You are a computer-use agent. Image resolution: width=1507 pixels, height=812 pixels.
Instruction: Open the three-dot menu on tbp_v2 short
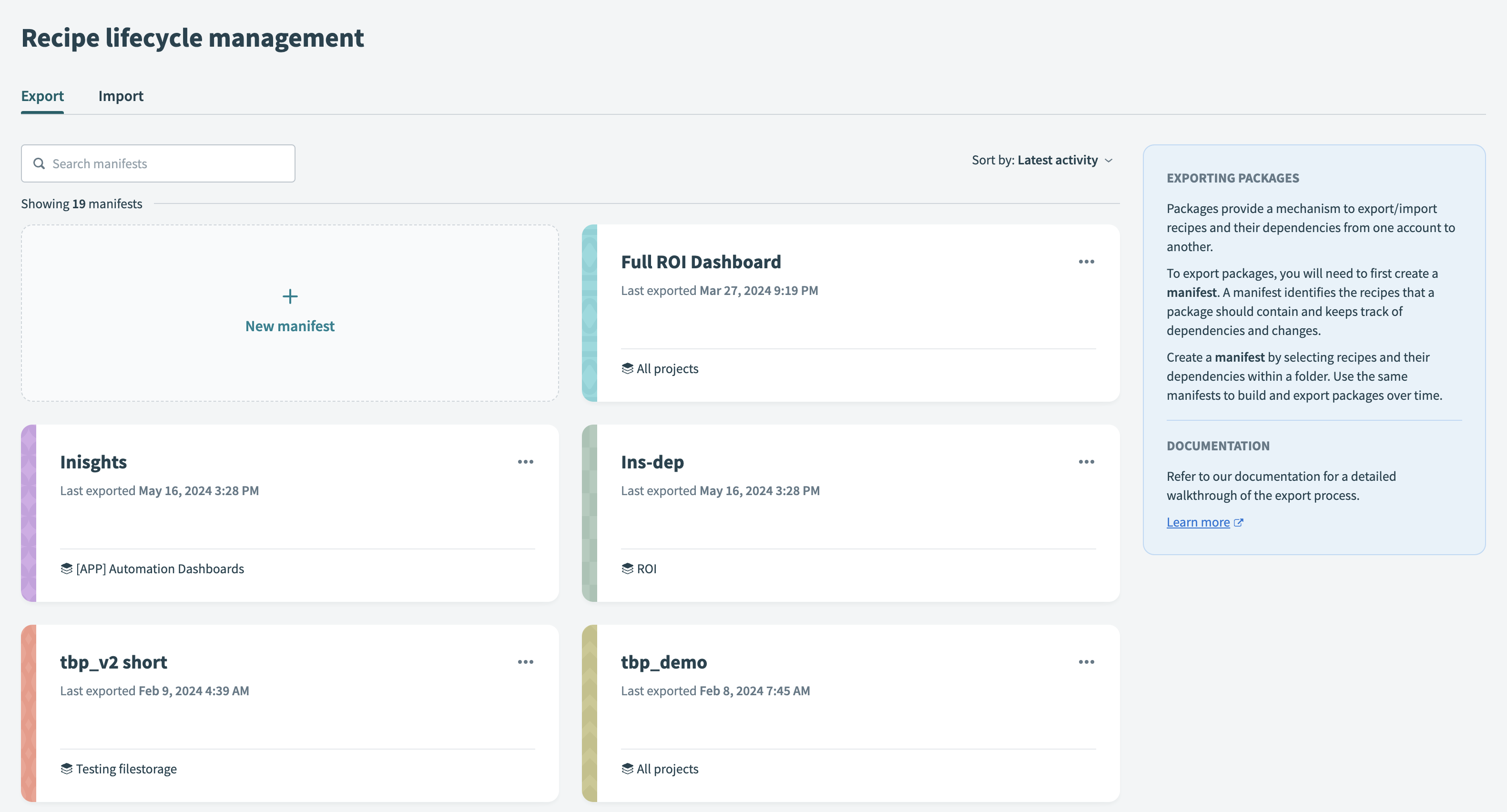[x=525, y=661]
